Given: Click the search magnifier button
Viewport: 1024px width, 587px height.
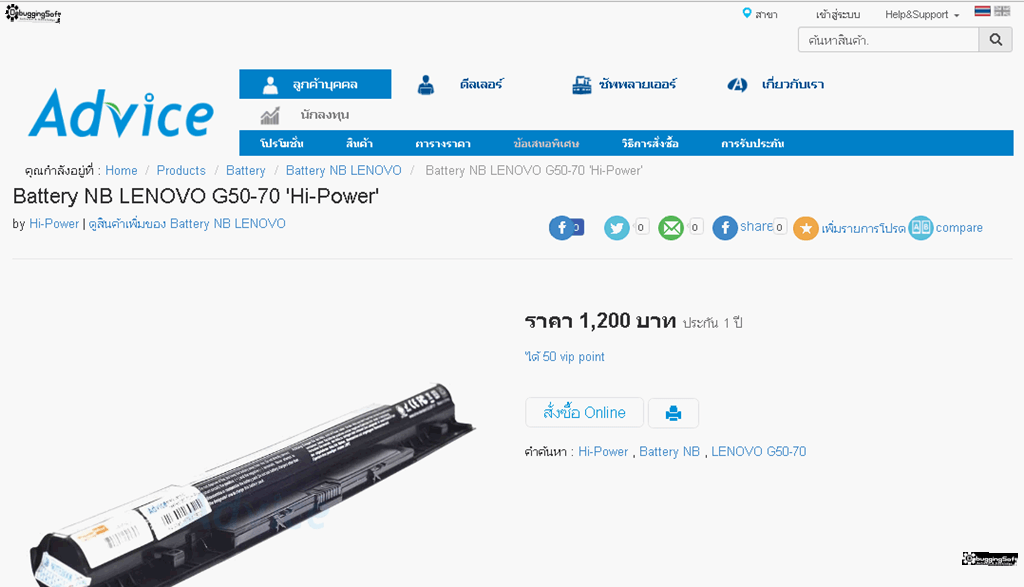Looking at the screenshot, I should 995,40.
